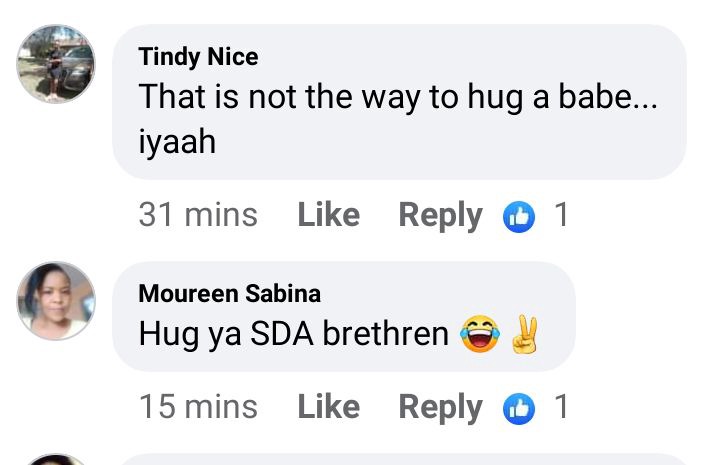The width and height of the screenshot is (720, 465).
Task: Open the Moureen Sabina profile name link
Action: [230, 294]
